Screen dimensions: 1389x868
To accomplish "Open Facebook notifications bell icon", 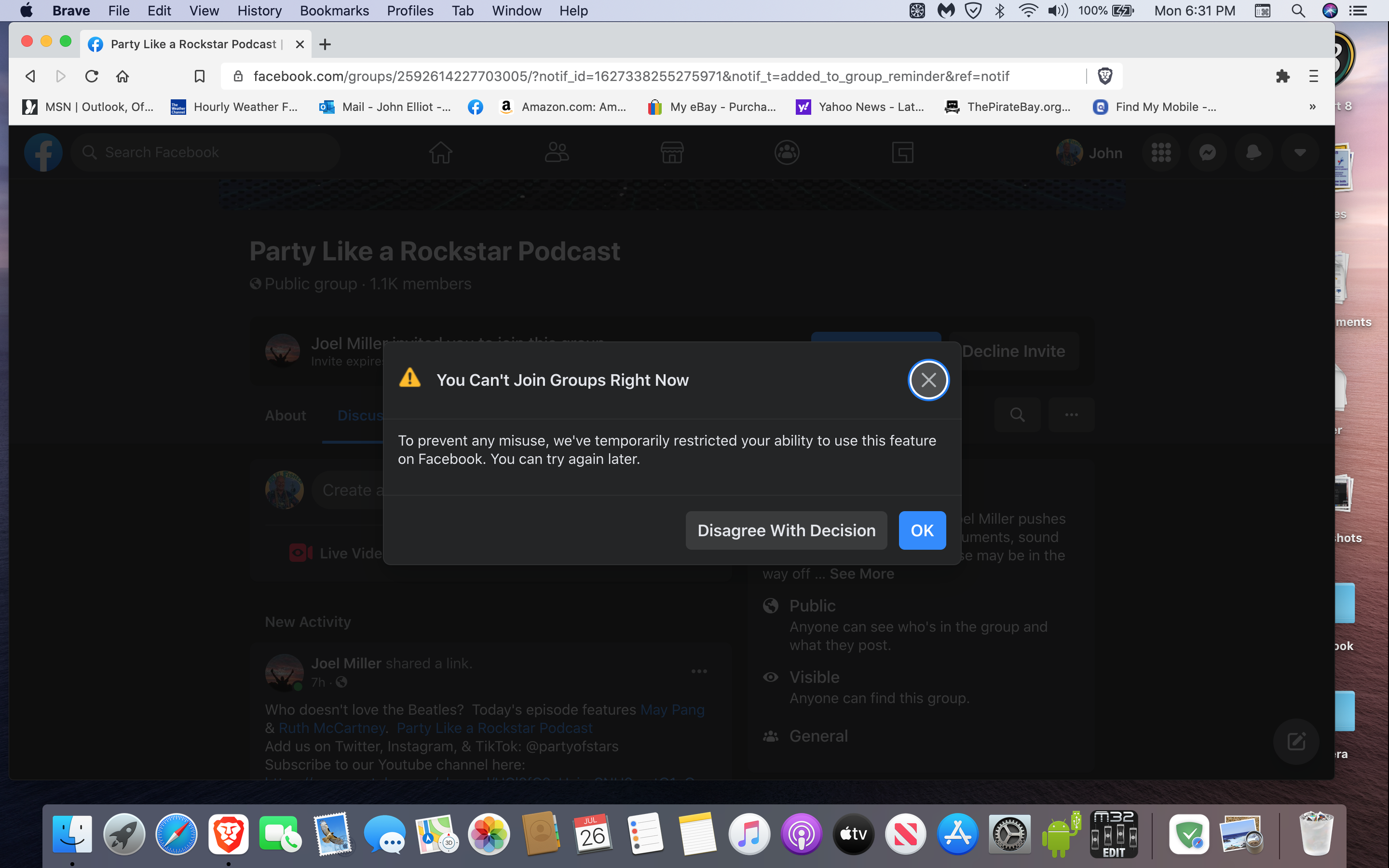I will [1253, 153].
